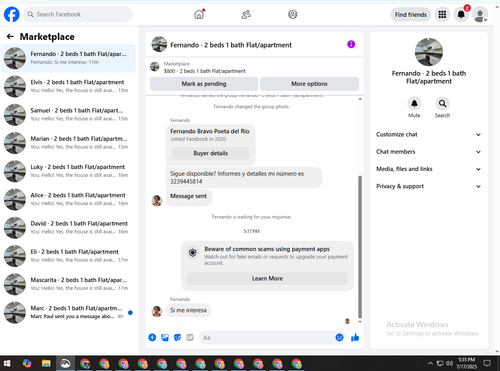This screenshot has width=500, height=371.
Task: Open File Explorer from the taskbar
Action: [x=46, y=363]
